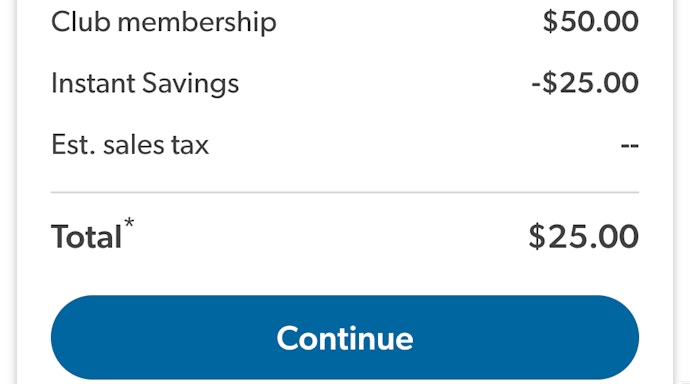Click the $25.00 total amount
Viewport: 690px width, 384px height.
584,237
